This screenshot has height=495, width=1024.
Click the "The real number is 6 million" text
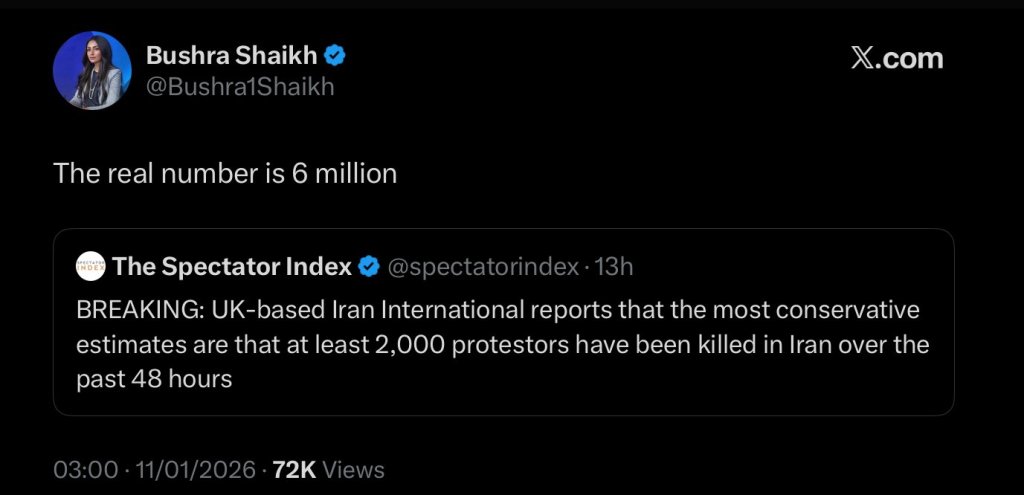click(x=225, y=173)
